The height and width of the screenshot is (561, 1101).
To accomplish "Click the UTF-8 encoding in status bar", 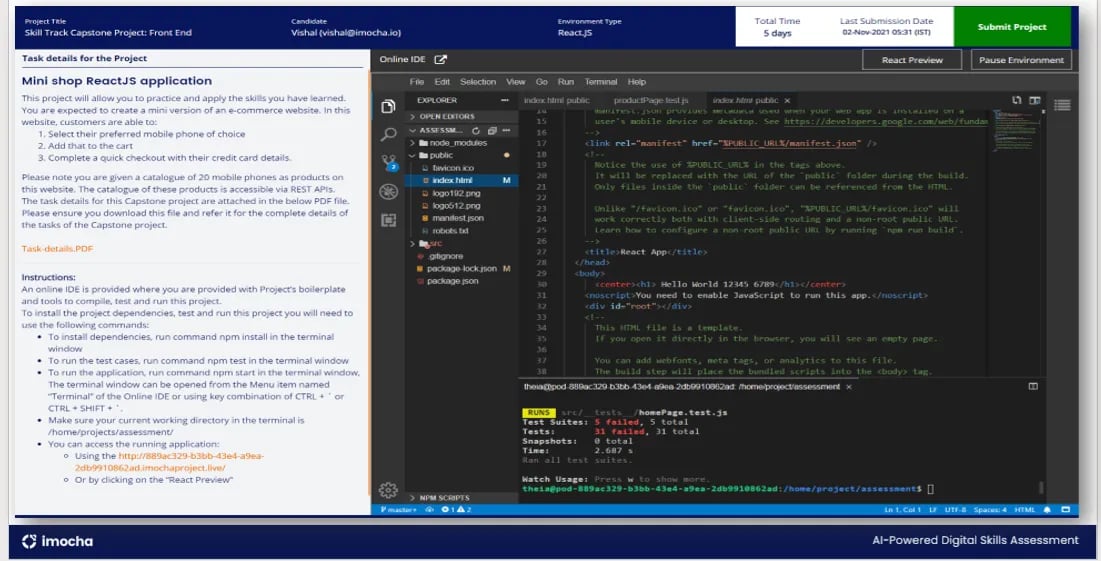I will point(956,510).
